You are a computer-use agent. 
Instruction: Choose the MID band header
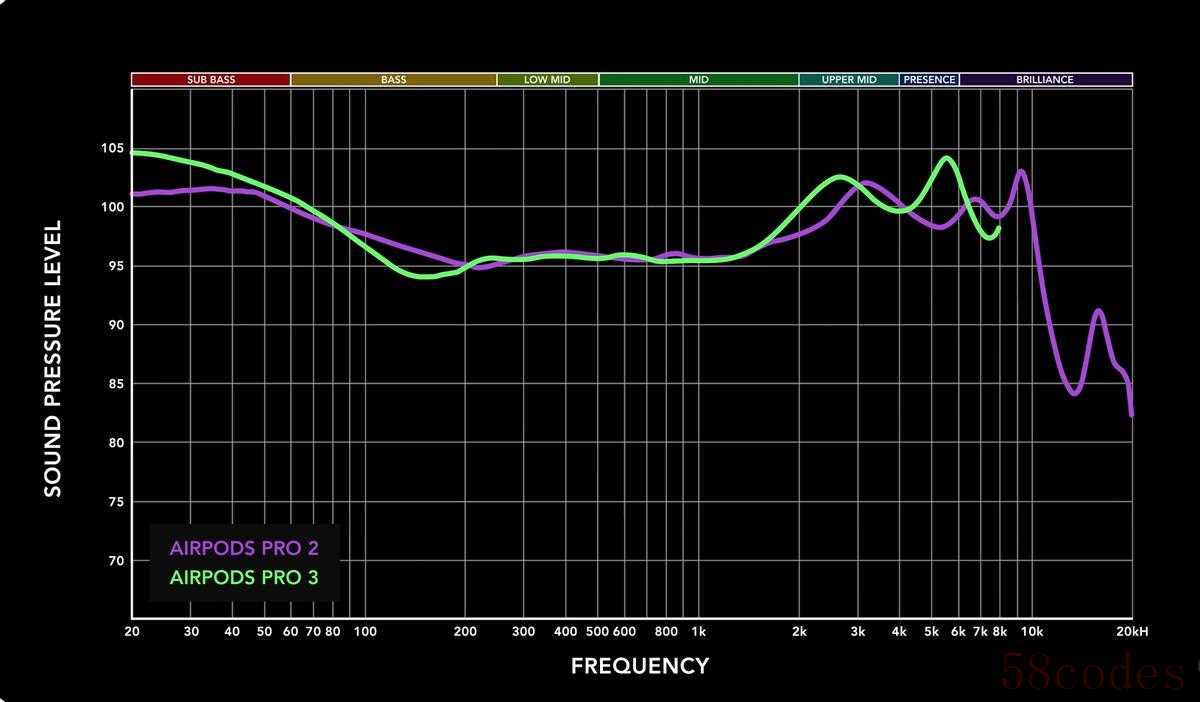(698, 79)
